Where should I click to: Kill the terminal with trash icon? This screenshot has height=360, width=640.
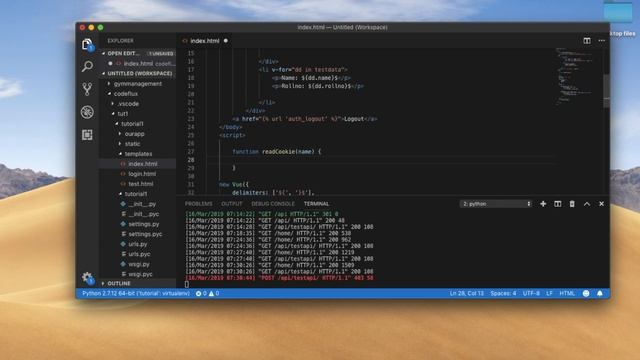pyautogui.click(x=572, y=204)
